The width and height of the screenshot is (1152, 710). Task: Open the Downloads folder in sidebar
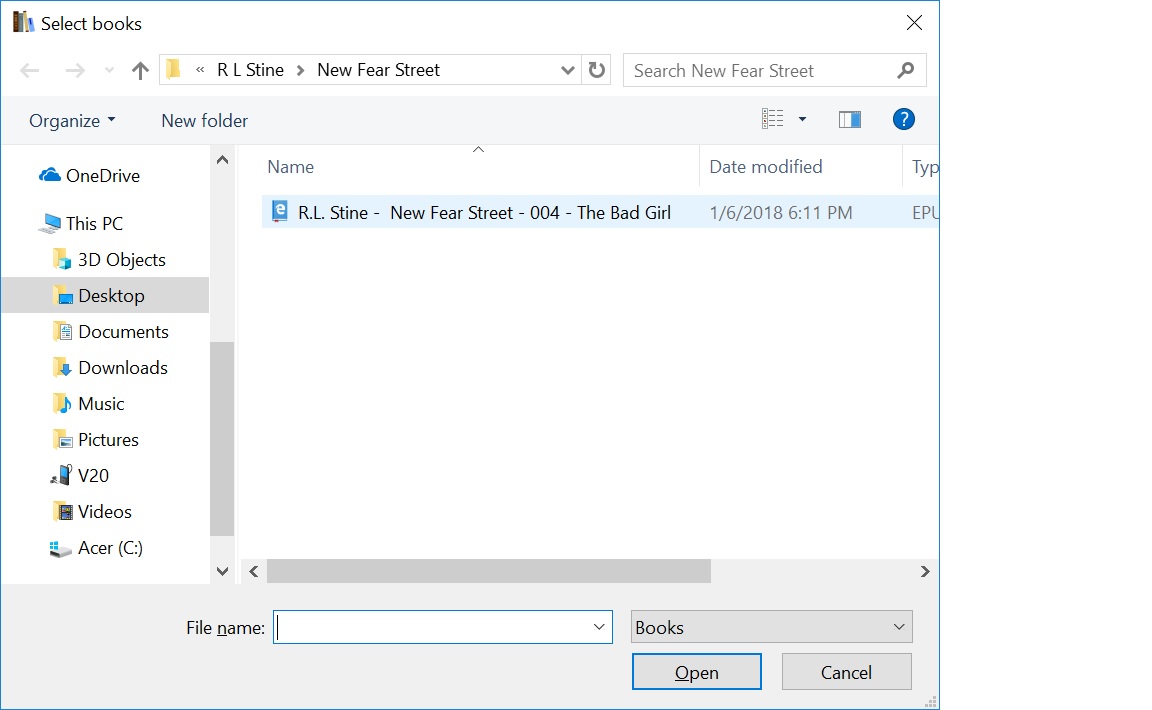click(122, 368)
